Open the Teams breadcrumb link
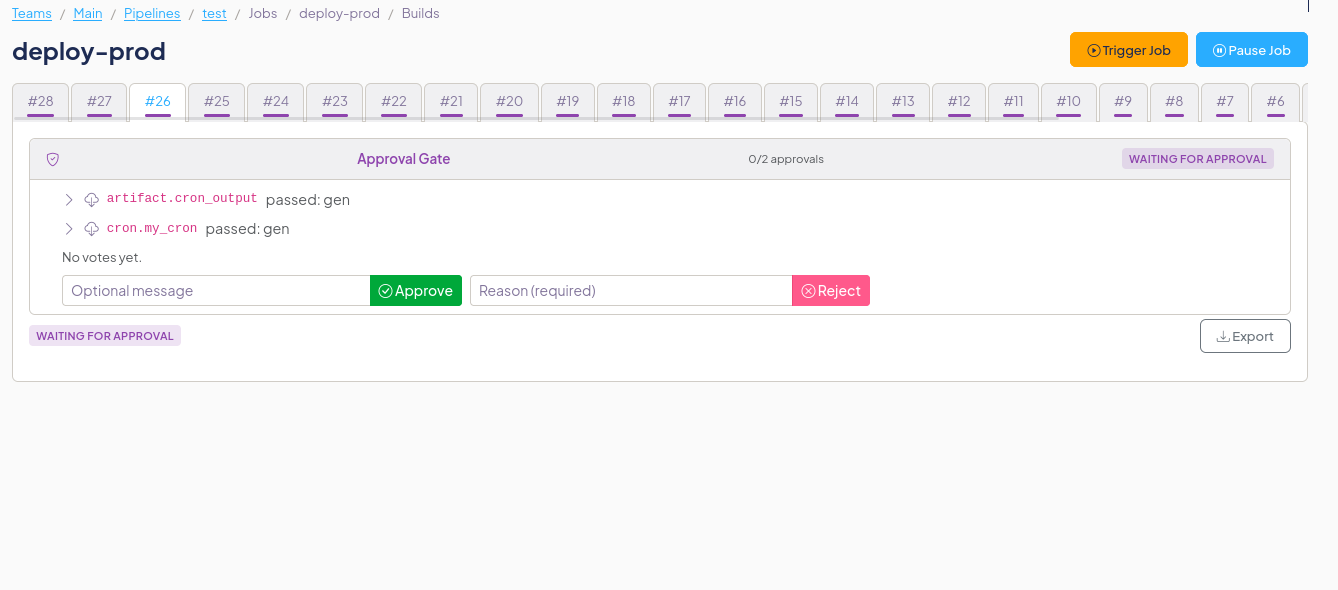1338x590 pixels. coord(32,14)
